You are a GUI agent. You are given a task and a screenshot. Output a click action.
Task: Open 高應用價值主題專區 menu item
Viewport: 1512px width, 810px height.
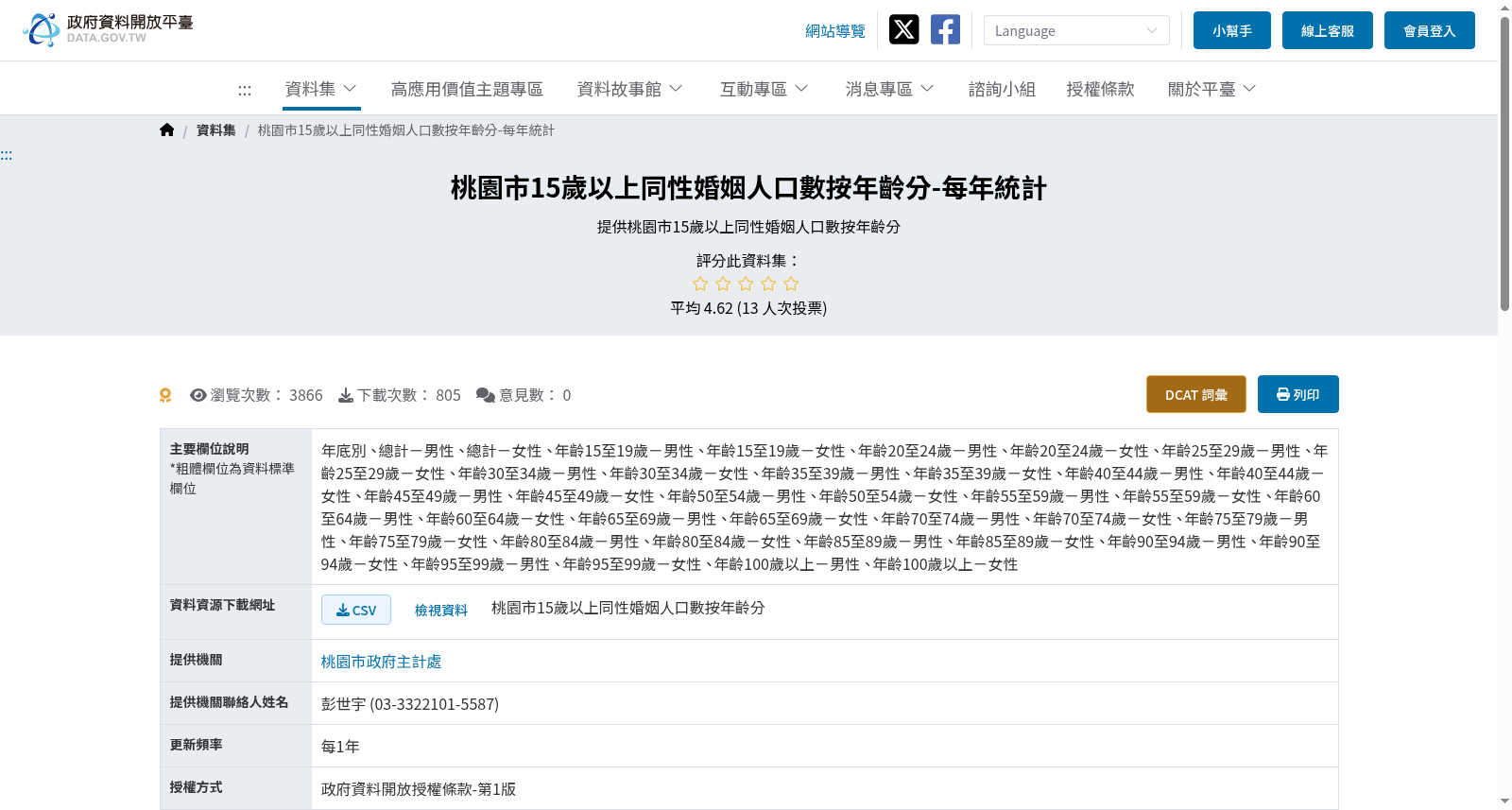point(467,89)
